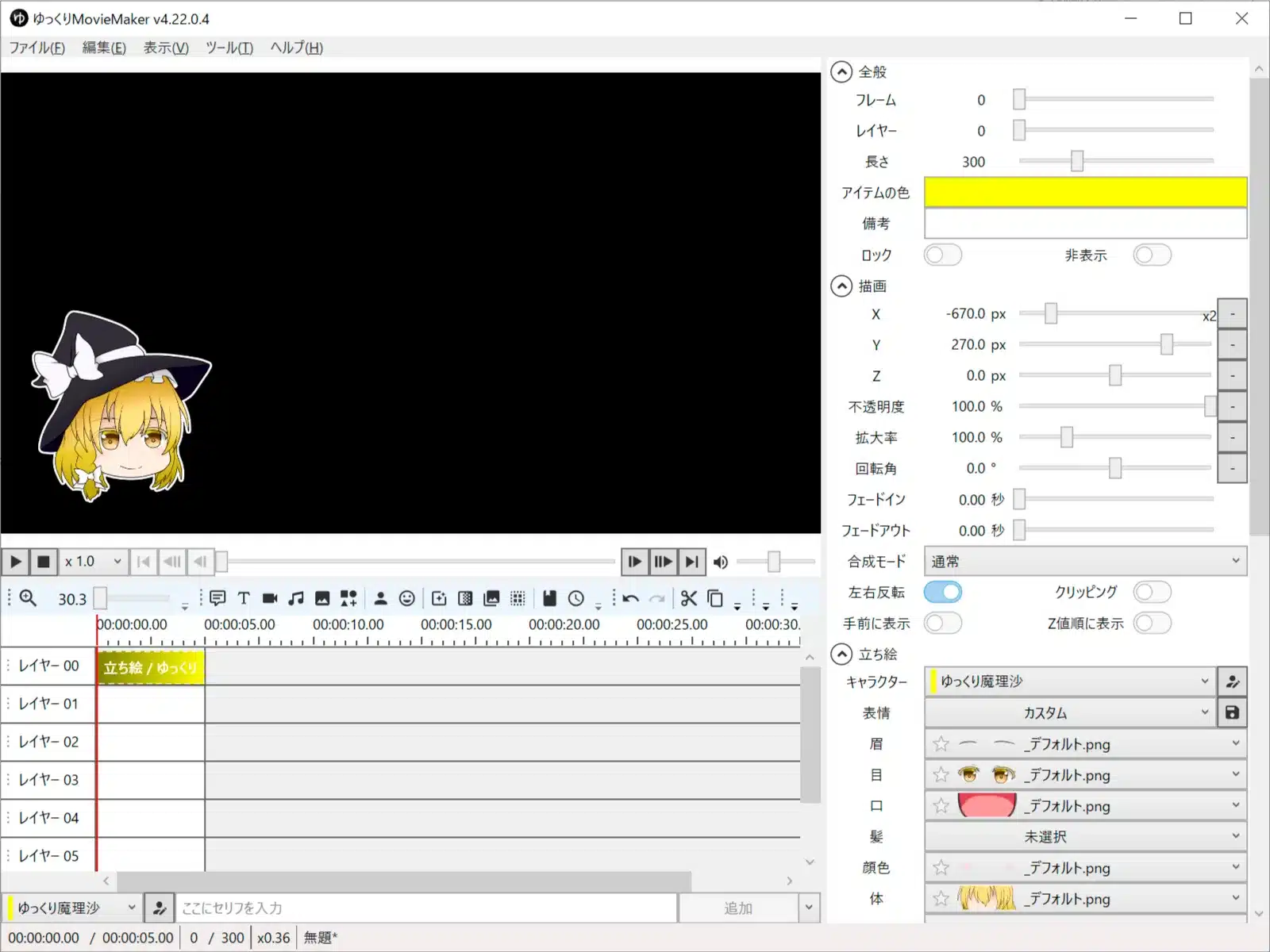Click the 不透明度 animation button at row end

coord(1232,406)
